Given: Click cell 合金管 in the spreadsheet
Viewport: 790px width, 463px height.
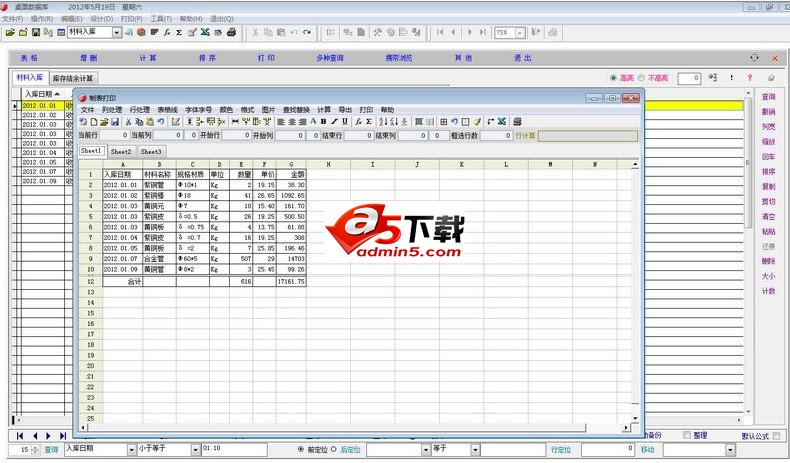Looking at the screenshot, I should coord(159,258).
